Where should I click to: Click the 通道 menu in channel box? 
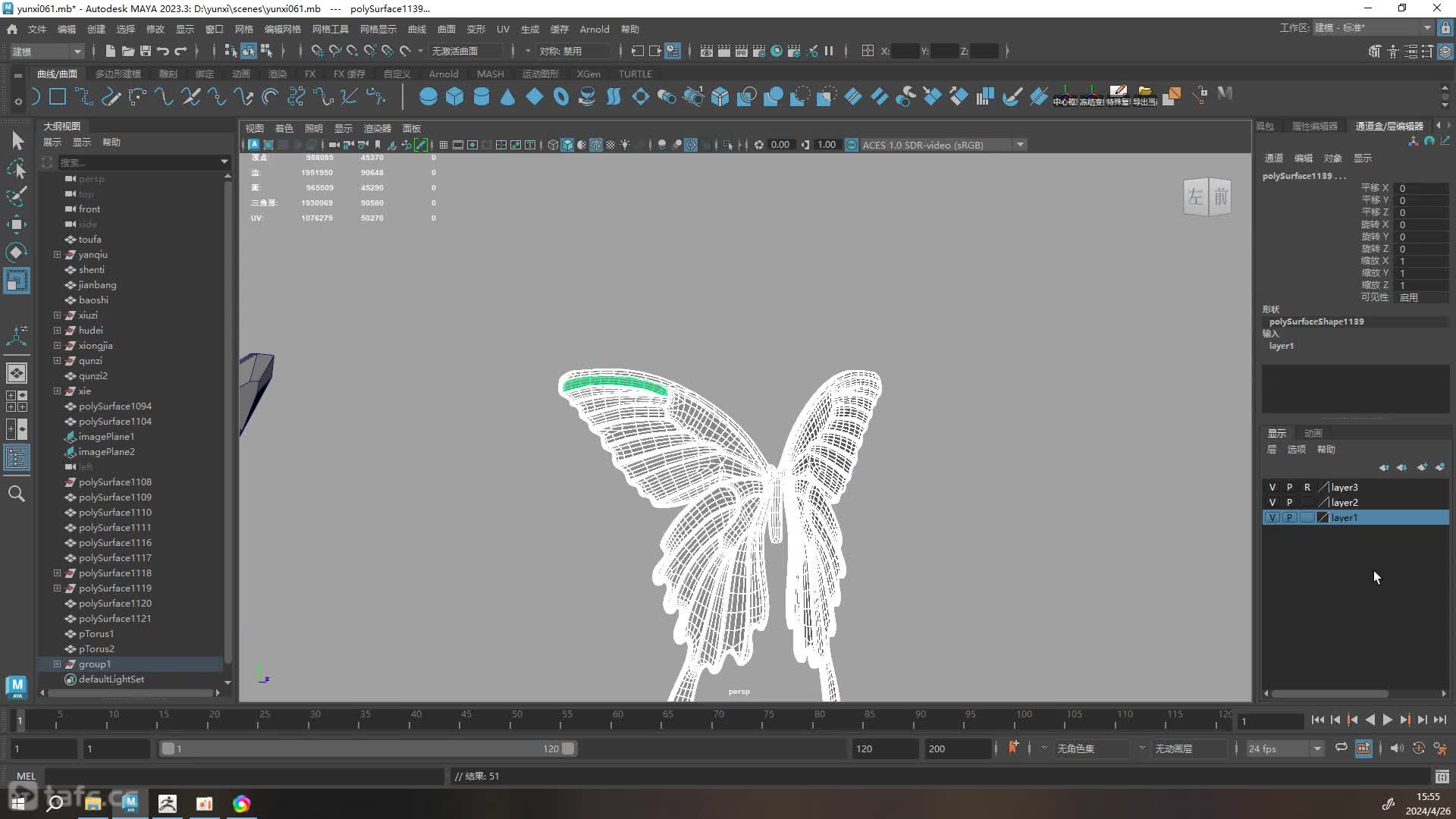point(1274,158)
